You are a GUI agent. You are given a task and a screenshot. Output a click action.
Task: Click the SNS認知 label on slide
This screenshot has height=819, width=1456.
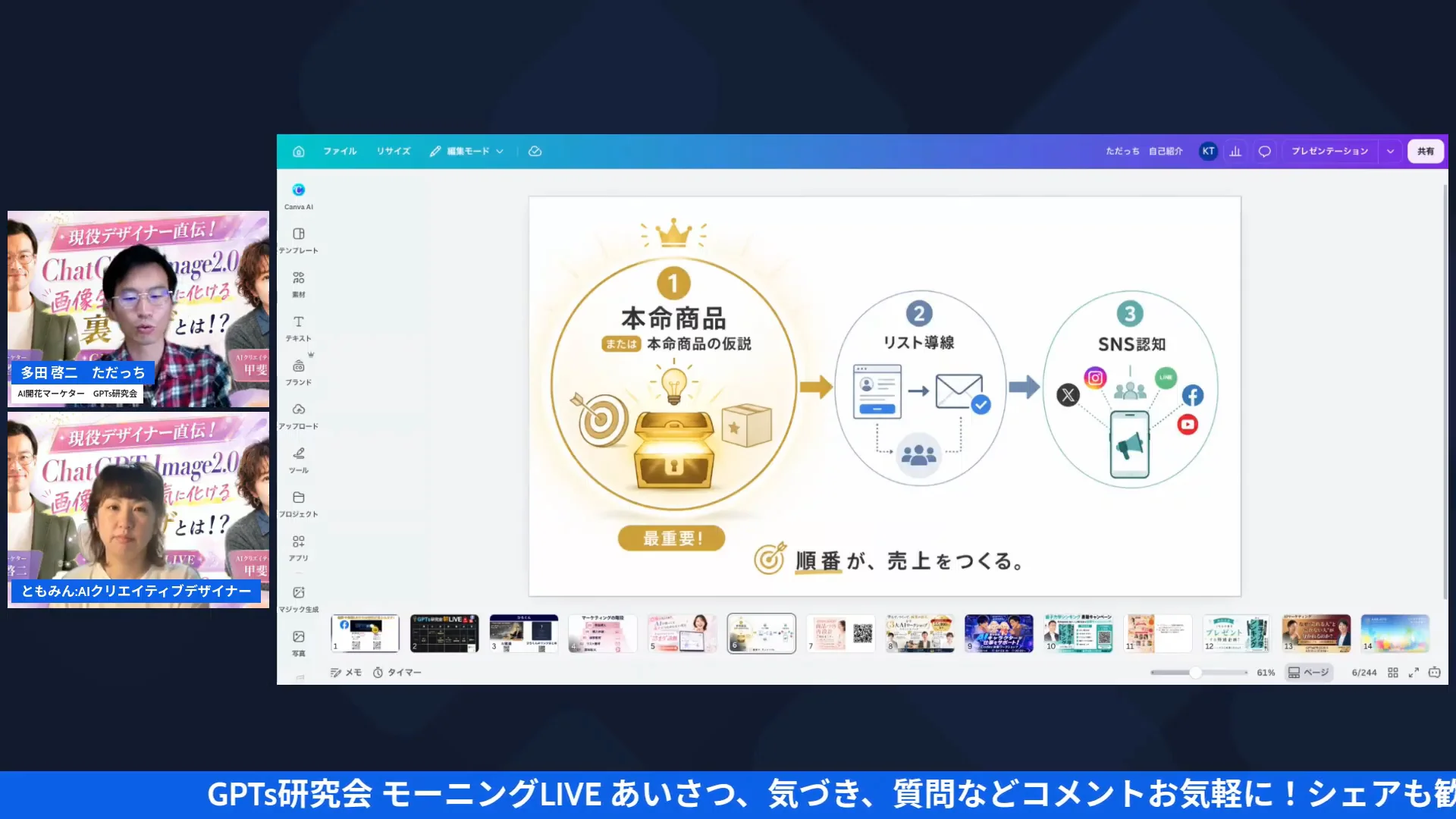(x=1131, y=344)
